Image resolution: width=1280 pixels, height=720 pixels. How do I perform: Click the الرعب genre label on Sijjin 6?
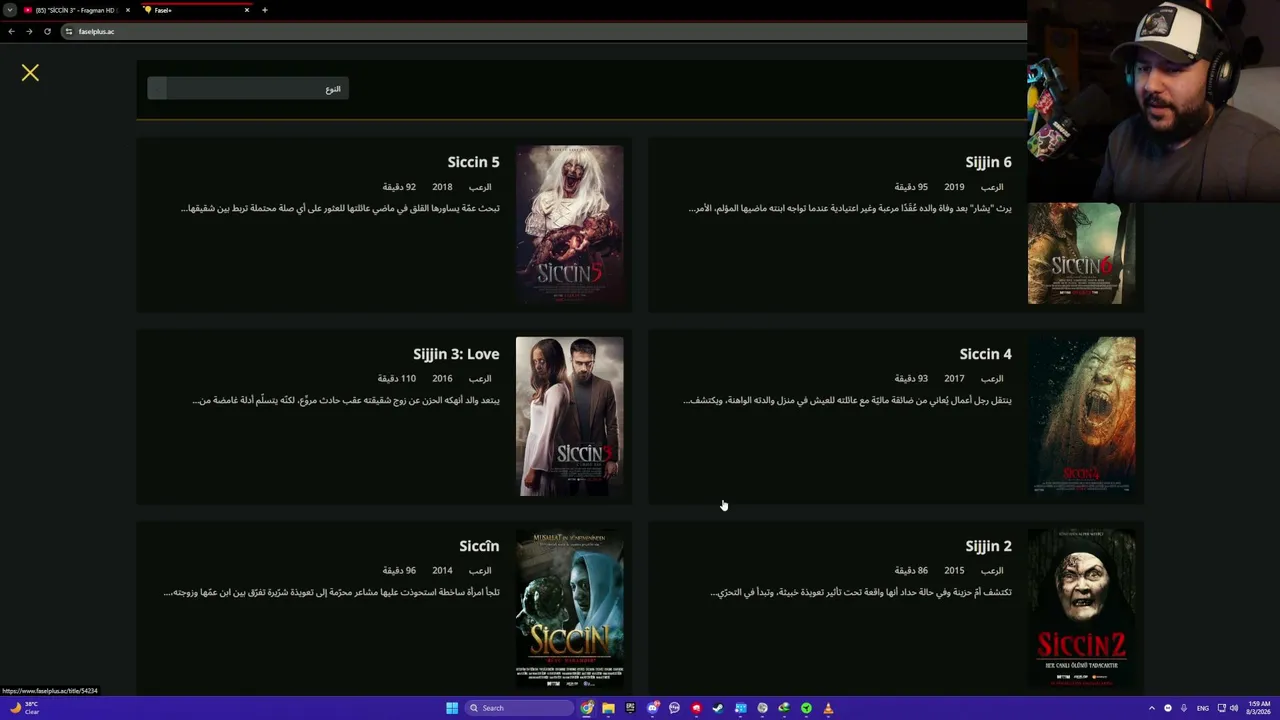[x=992, y=187]
